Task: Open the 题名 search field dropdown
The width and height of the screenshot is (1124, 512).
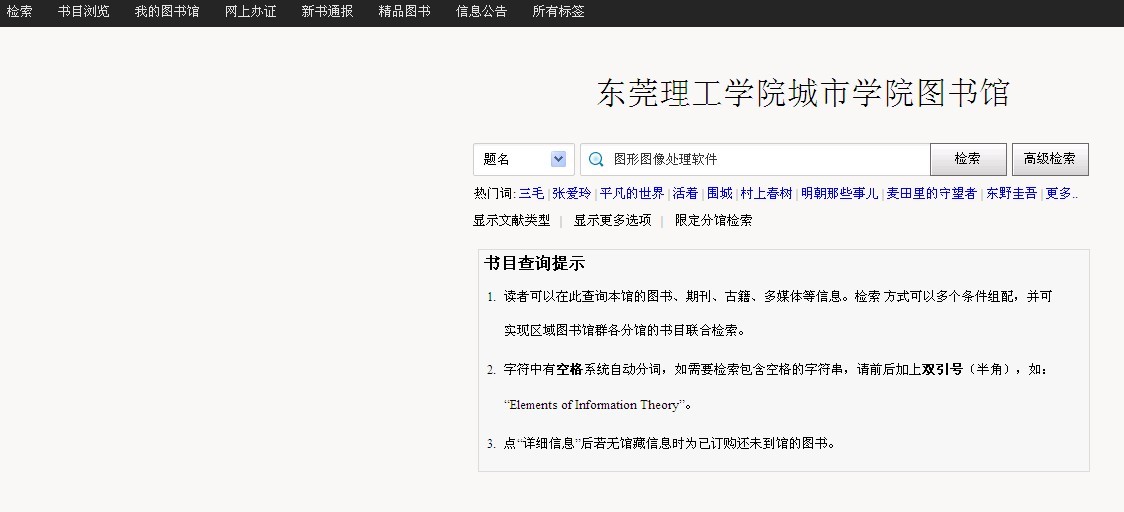Action: pyautogui.click(x=523, y=159)
